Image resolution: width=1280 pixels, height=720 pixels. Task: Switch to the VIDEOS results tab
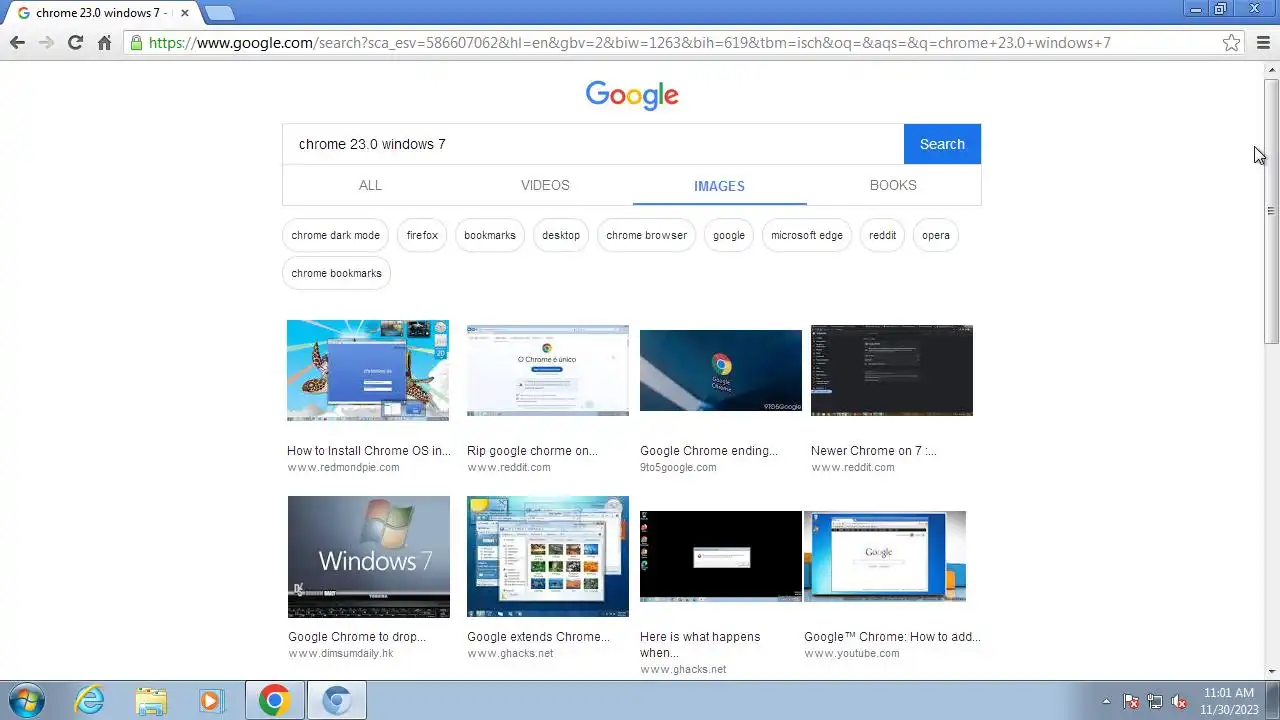(x=545, y=185)
